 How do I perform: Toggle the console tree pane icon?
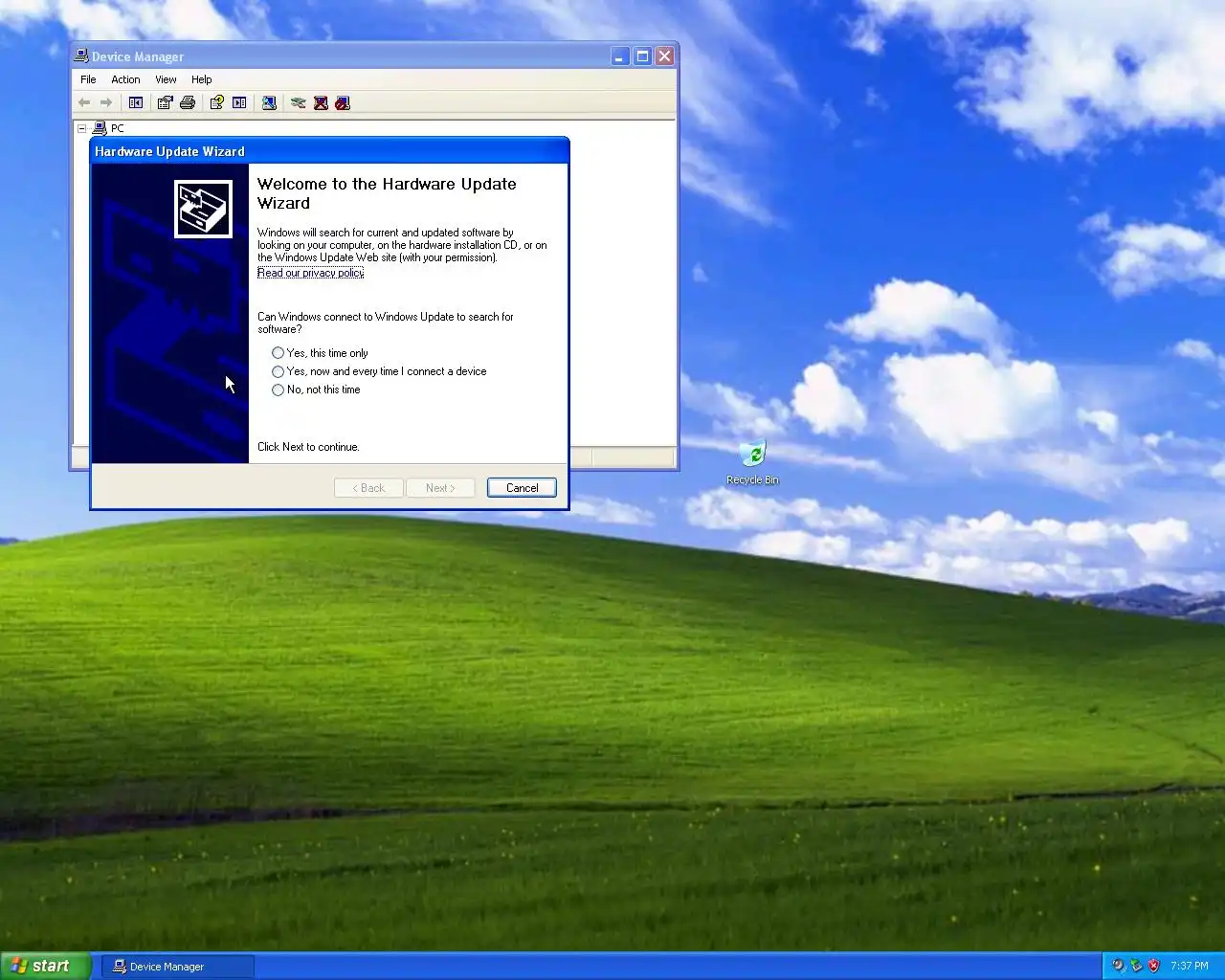point(136,102)
